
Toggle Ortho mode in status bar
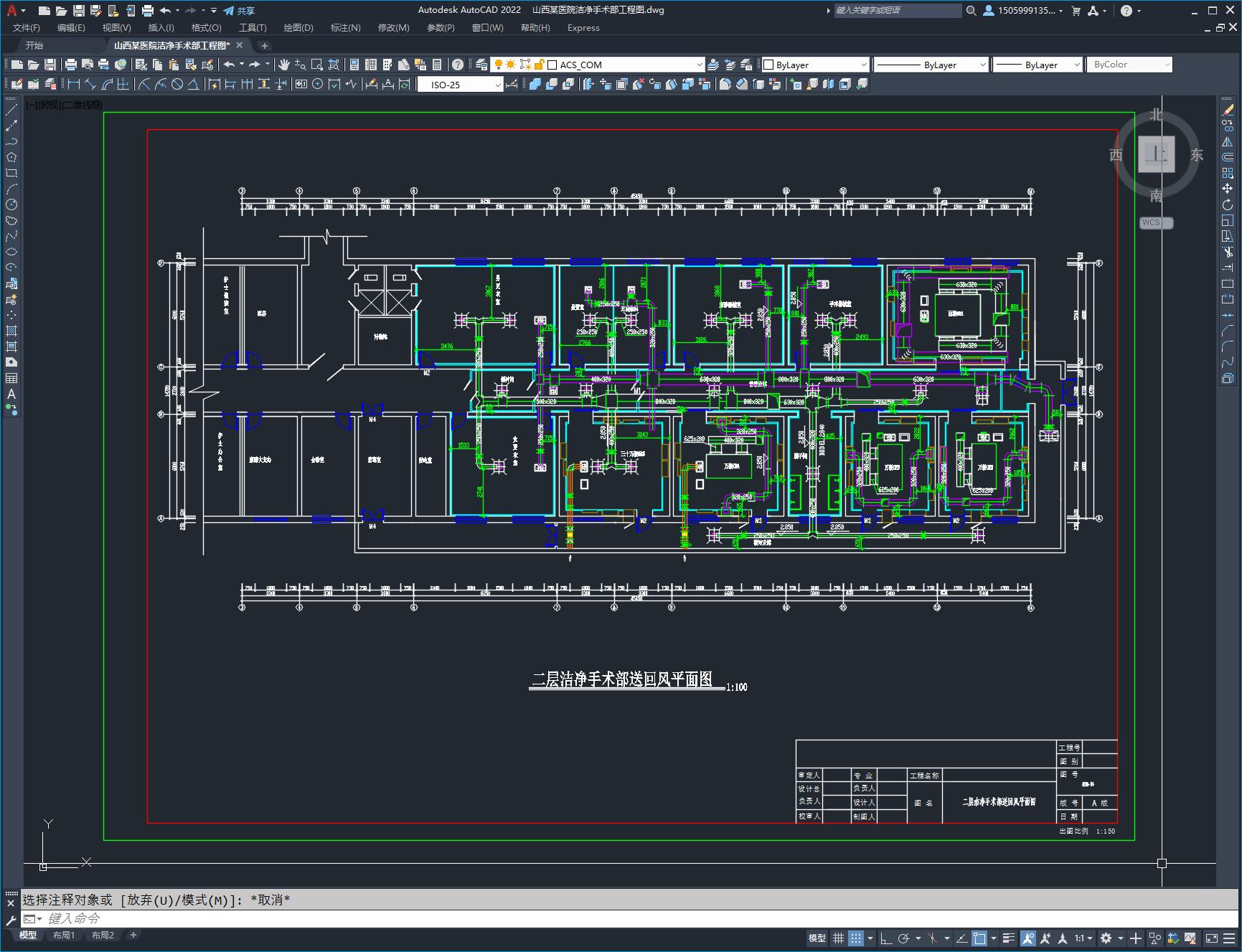point(886,938)
